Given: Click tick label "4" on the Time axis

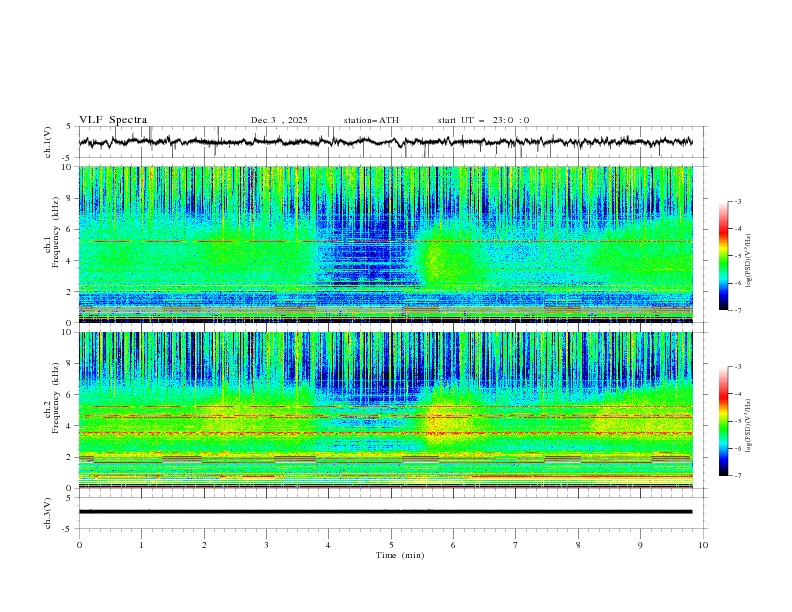Looking at the screenshot, I should (328, 545).
